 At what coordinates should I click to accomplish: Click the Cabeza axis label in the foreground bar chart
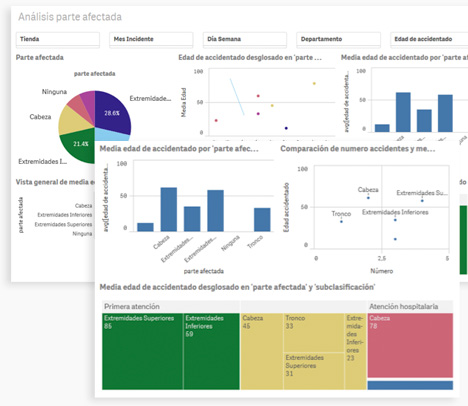click(161, 242)
